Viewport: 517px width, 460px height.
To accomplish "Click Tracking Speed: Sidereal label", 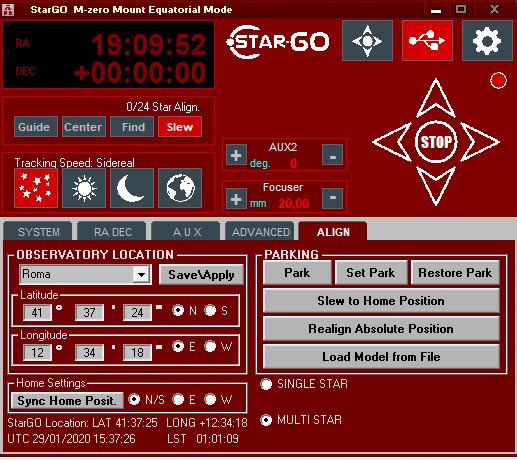I will [x=75, y=163].
